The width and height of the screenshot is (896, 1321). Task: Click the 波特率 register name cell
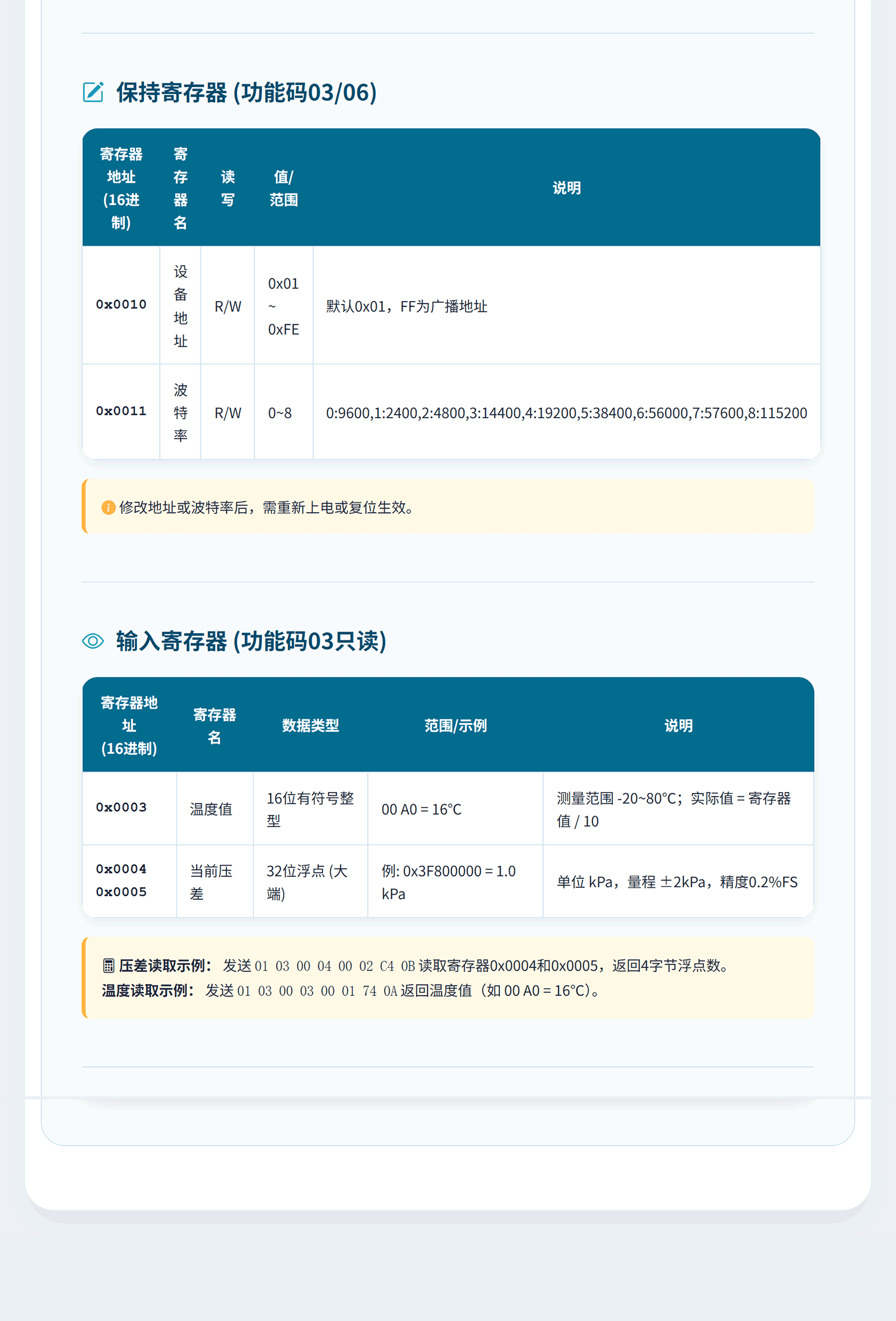(180, 412)
